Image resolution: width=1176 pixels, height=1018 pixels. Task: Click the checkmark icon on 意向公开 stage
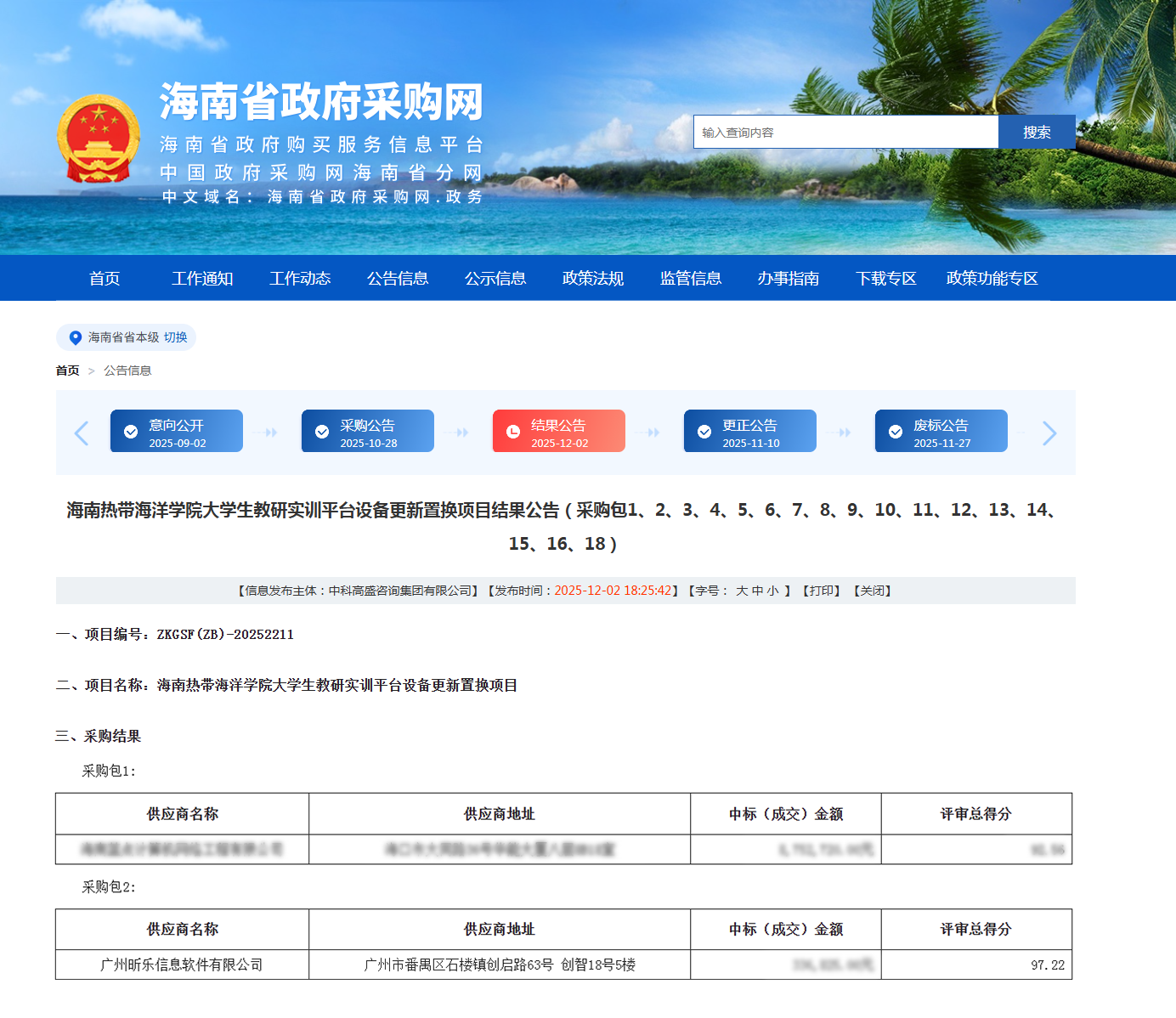(x=130, y=430)
